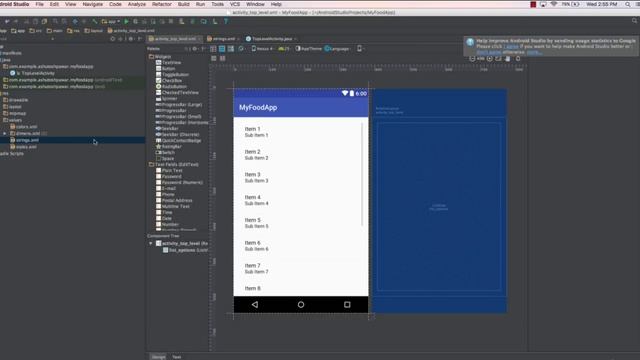
Task: Click the device orientation icon in the design toolbar
Action: pos(360,49)
